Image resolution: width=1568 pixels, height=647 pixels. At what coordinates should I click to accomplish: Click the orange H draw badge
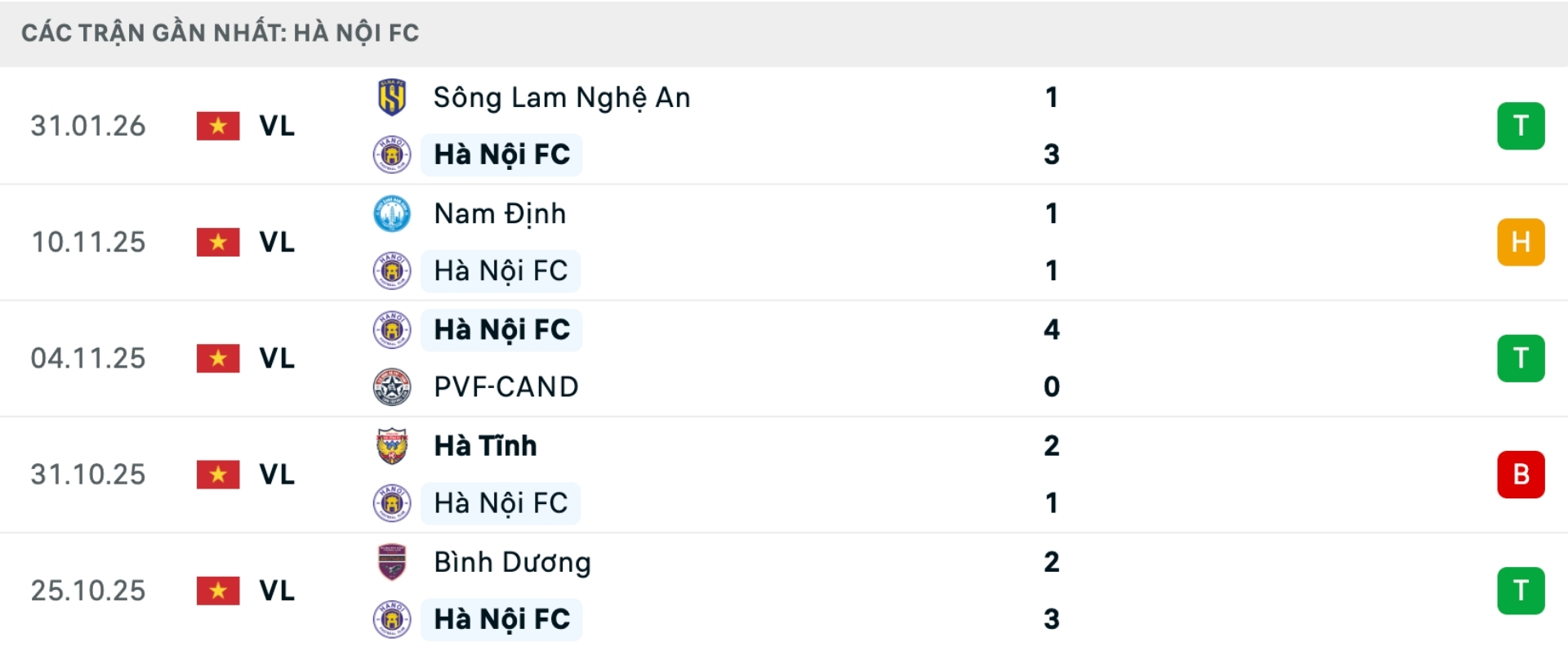point(1520,242)
